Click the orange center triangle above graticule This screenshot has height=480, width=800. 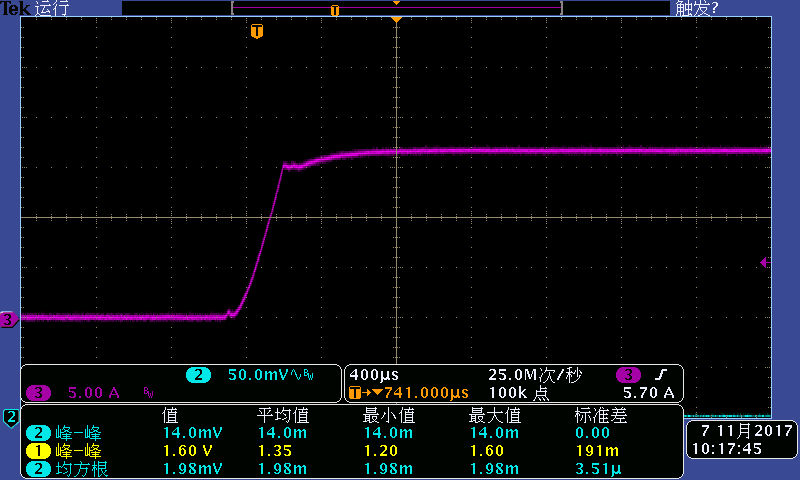point(397,19)
